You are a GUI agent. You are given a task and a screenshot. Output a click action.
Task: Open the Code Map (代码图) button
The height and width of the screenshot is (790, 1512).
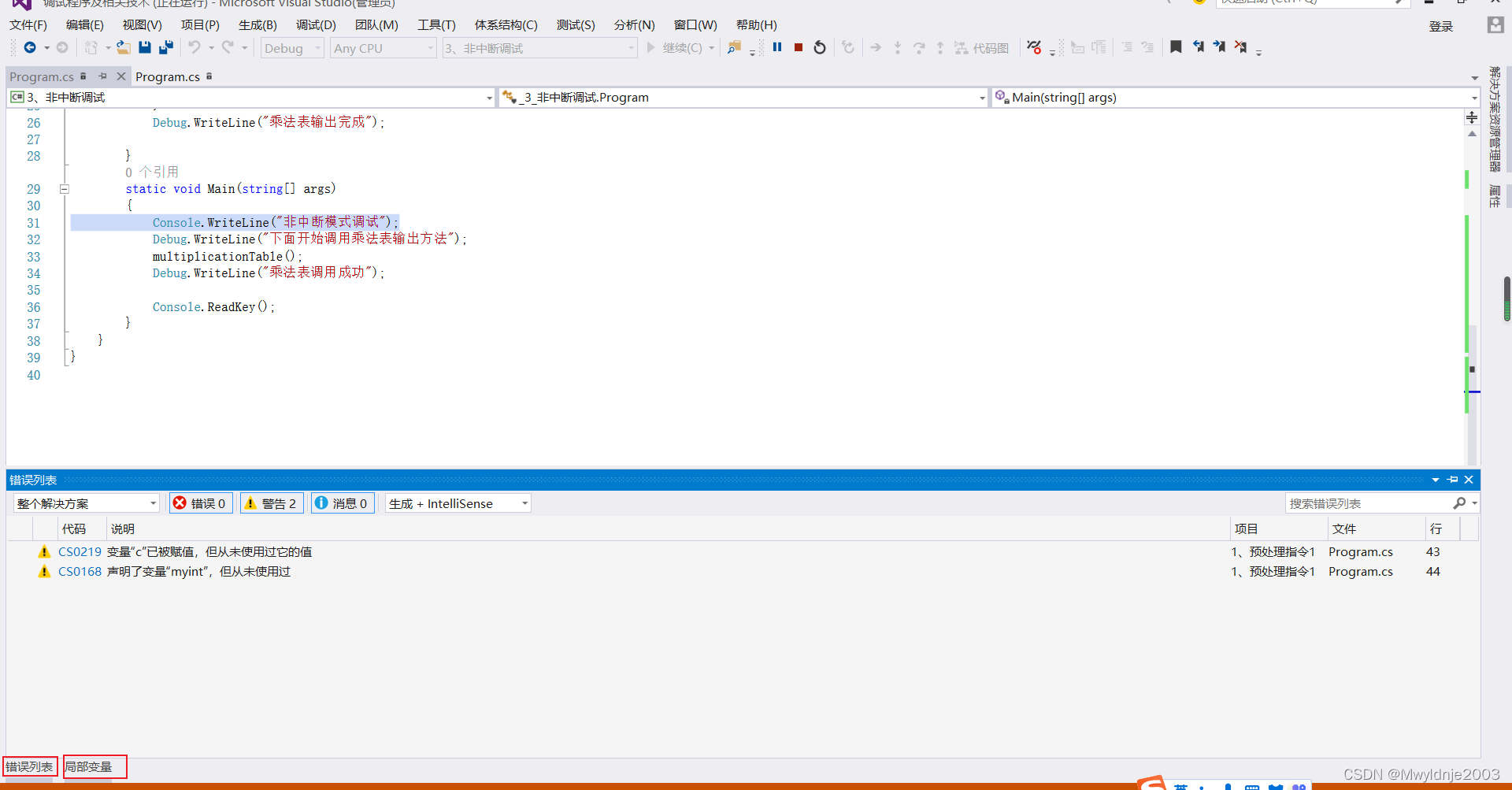click(x=981, y=48)
